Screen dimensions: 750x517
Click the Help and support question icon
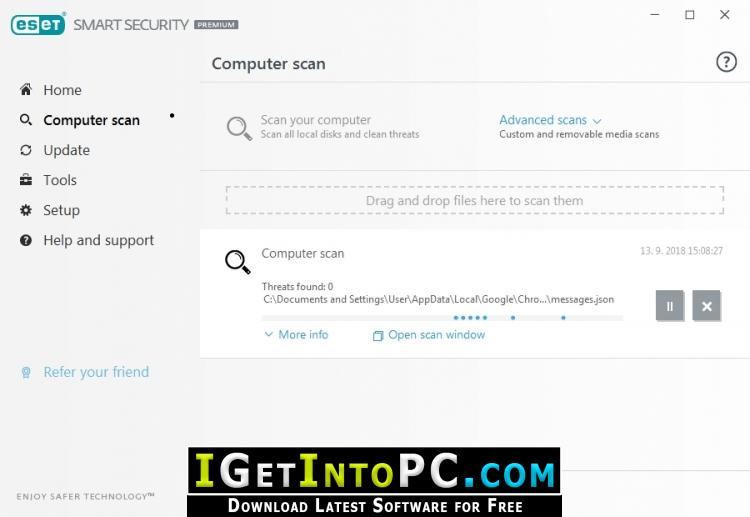tap(26, 240)
